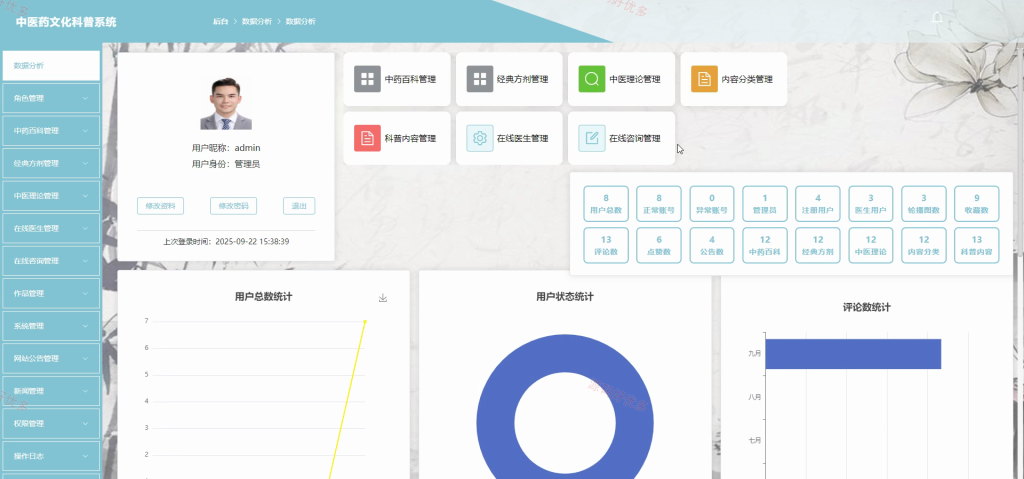Open the 中药百科管理 shortcut grid icon

coord(367,79)
